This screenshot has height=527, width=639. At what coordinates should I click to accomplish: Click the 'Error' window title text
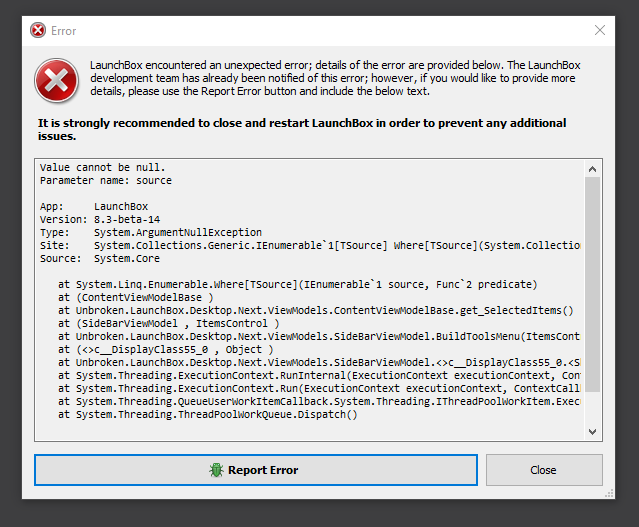pos(64,31)
